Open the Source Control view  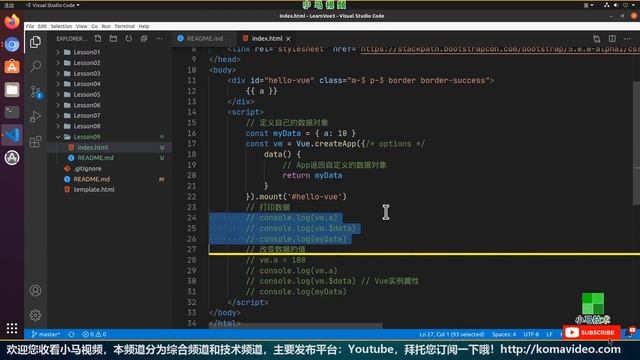[x=36, y=92]
